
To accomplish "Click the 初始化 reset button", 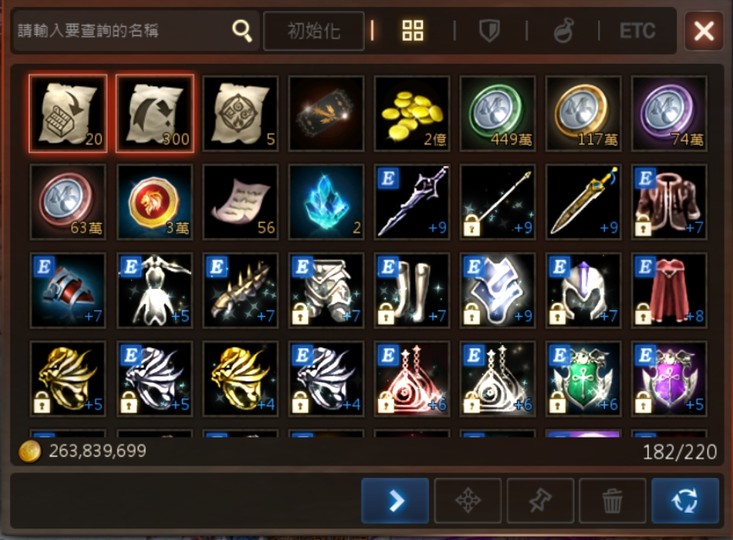I will tap(314, 31).
